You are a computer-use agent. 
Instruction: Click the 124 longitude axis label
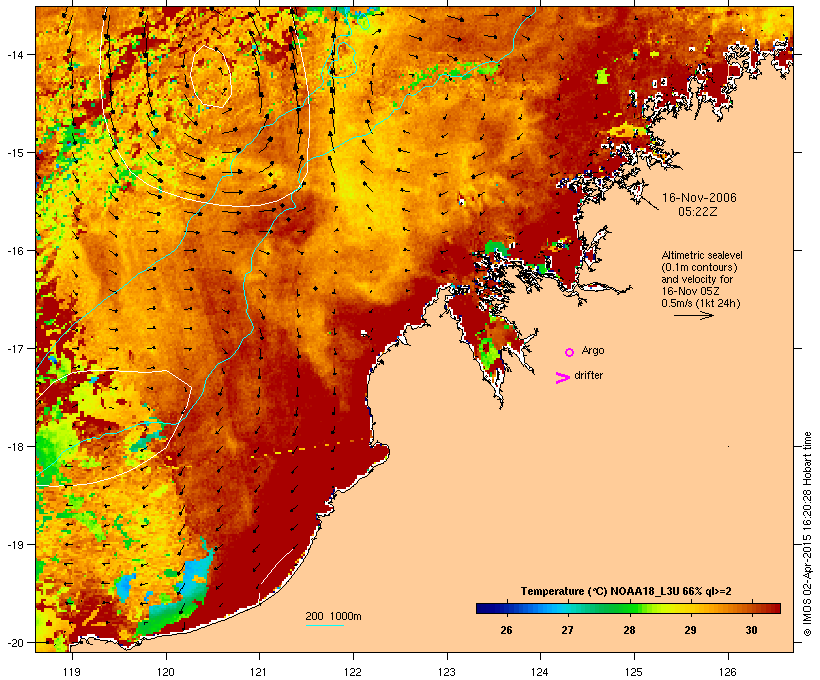[x=540, y=672]
